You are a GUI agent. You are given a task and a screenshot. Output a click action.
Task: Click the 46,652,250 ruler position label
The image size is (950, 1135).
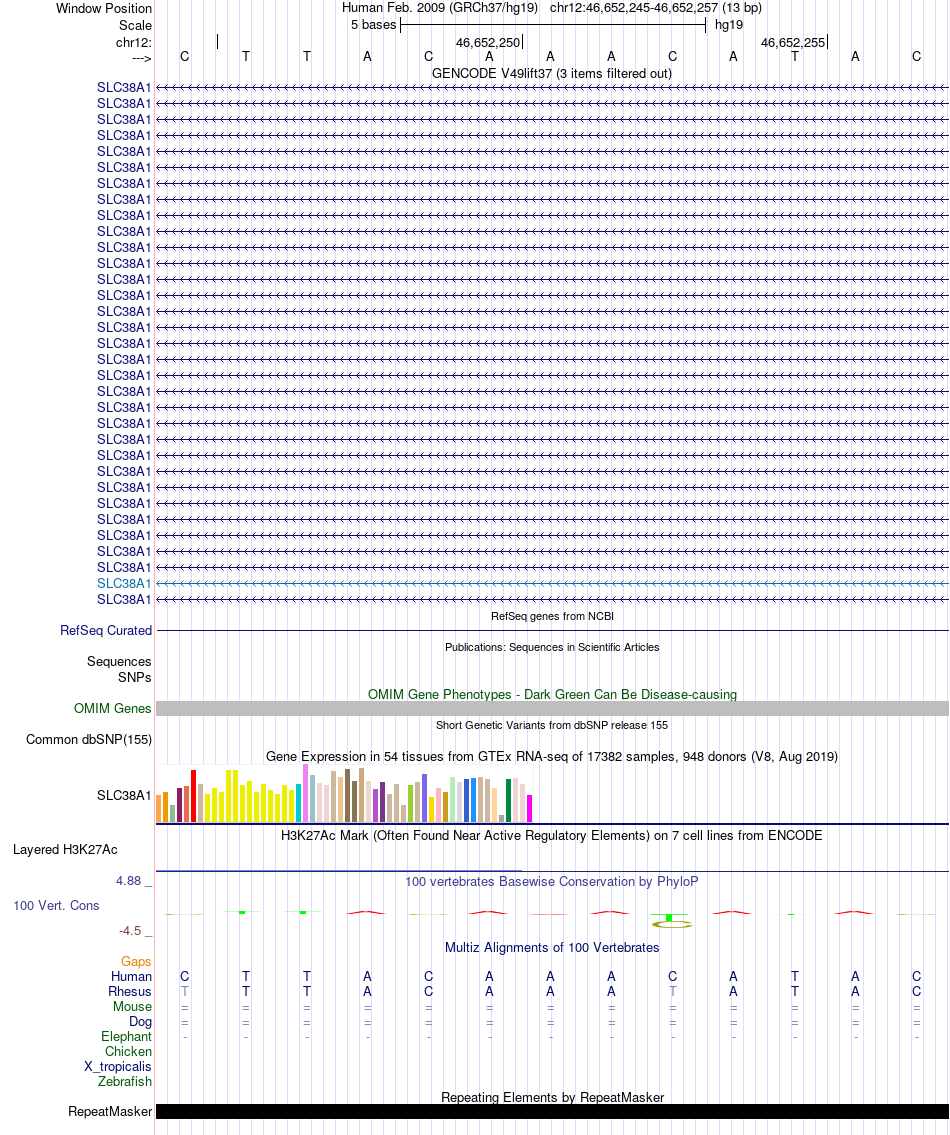point(487,43)
